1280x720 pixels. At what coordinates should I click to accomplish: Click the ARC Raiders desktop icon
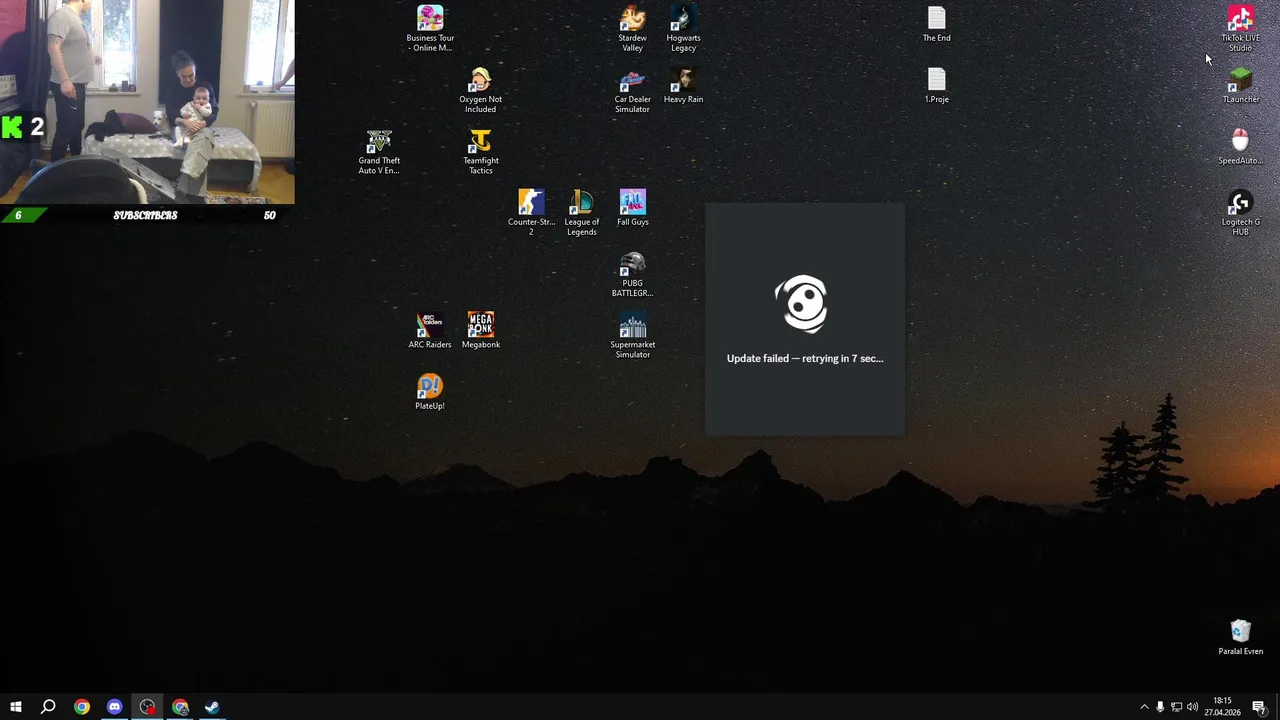430,330
